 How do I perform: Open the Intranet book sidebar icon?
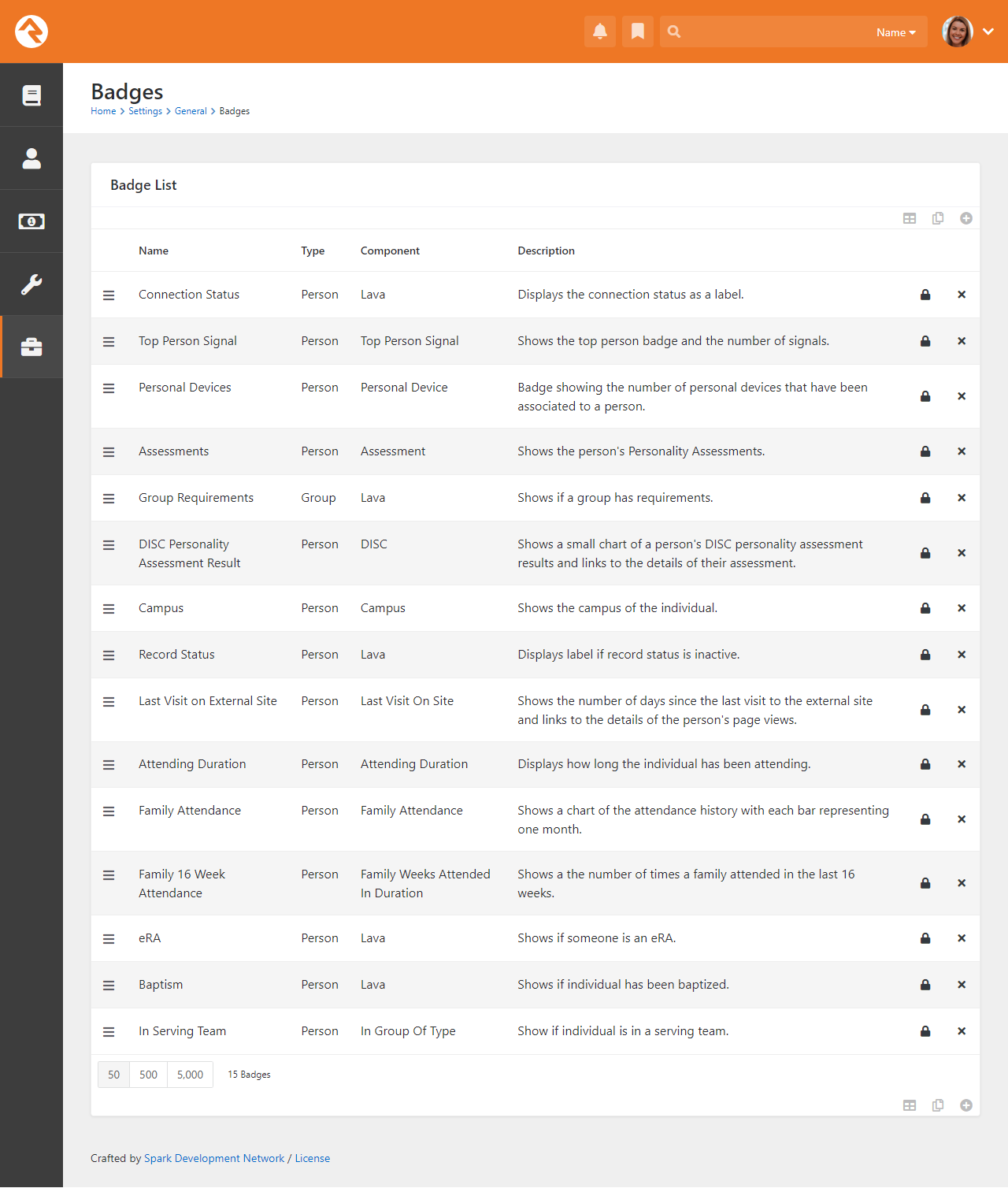click(x=31, y=95)
